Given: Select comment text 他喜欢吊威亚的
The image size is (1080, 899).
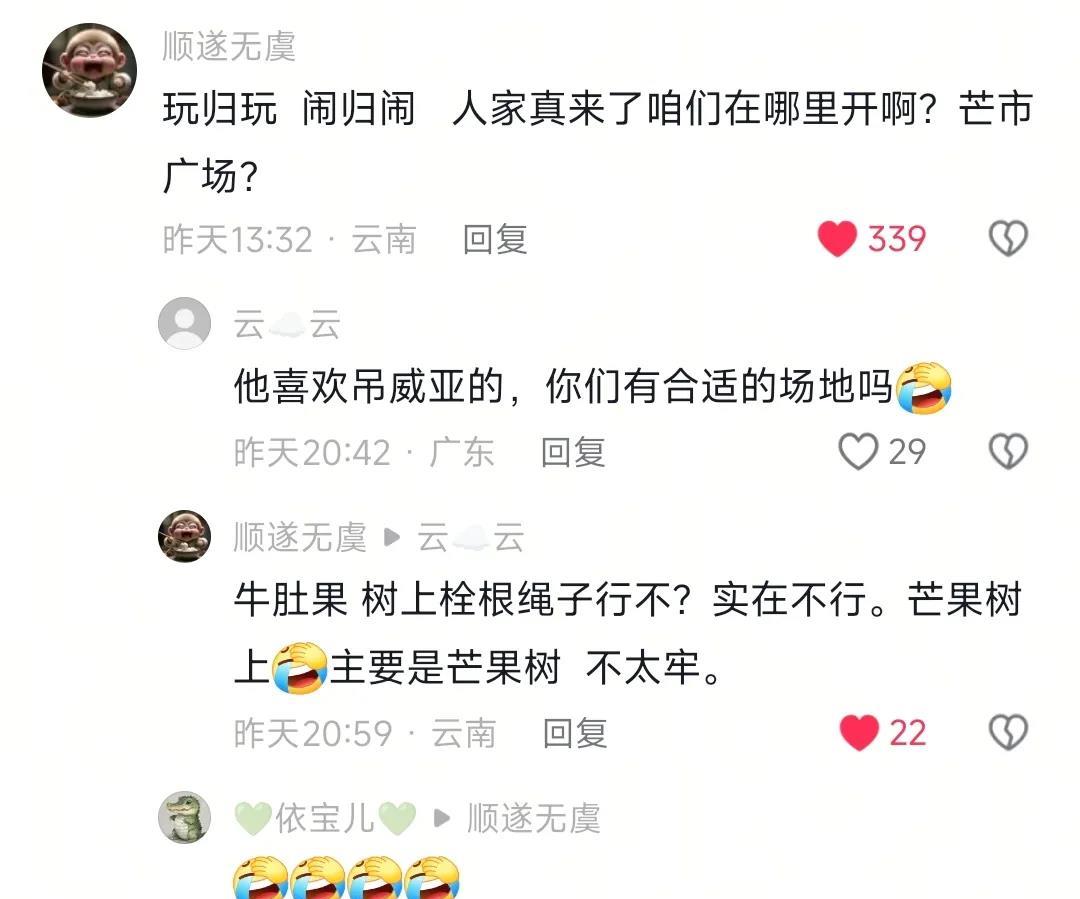Looking at the screenshot, I should [x=368, y=386].
